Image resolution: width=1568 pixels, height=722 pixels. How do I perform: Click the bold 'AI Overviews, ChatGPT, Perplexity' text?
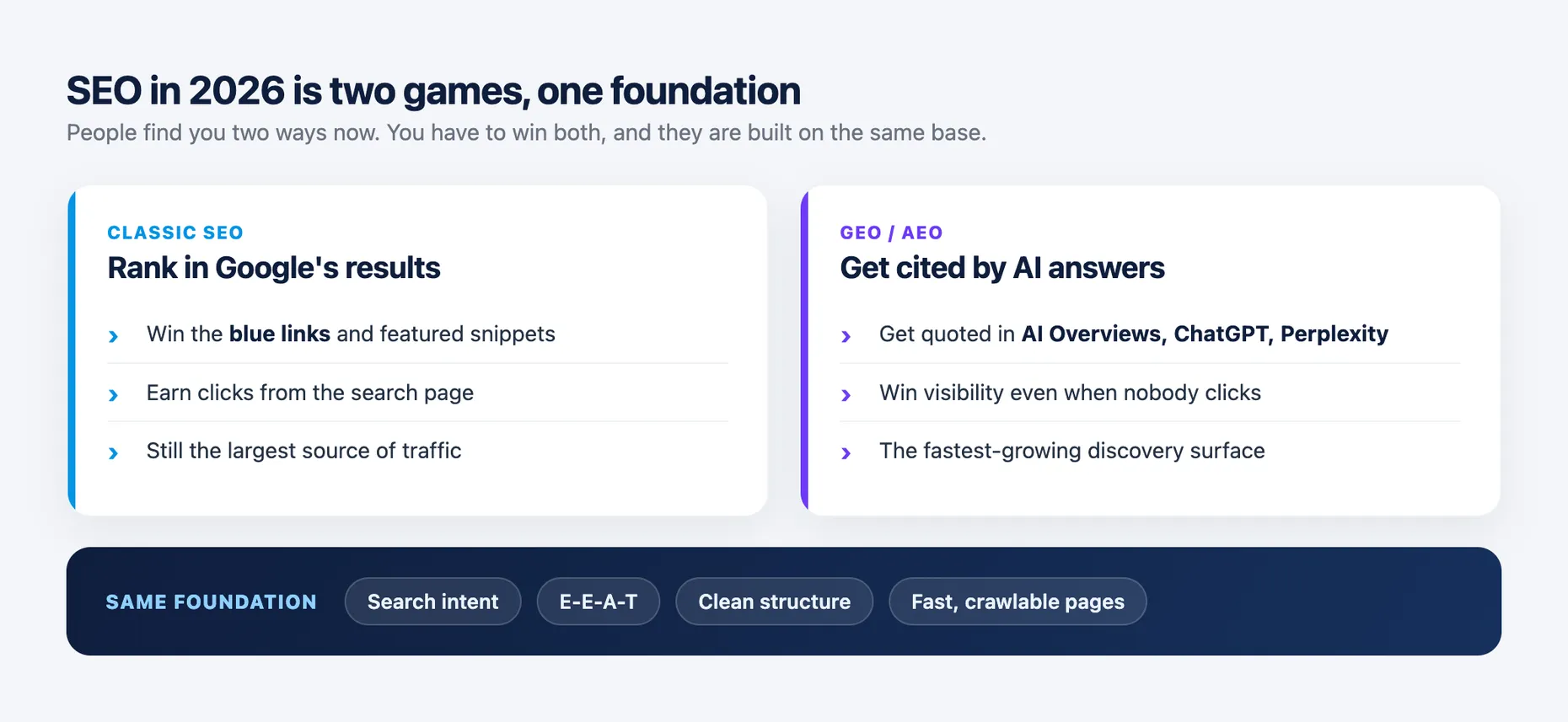(x=1205, y=334)
